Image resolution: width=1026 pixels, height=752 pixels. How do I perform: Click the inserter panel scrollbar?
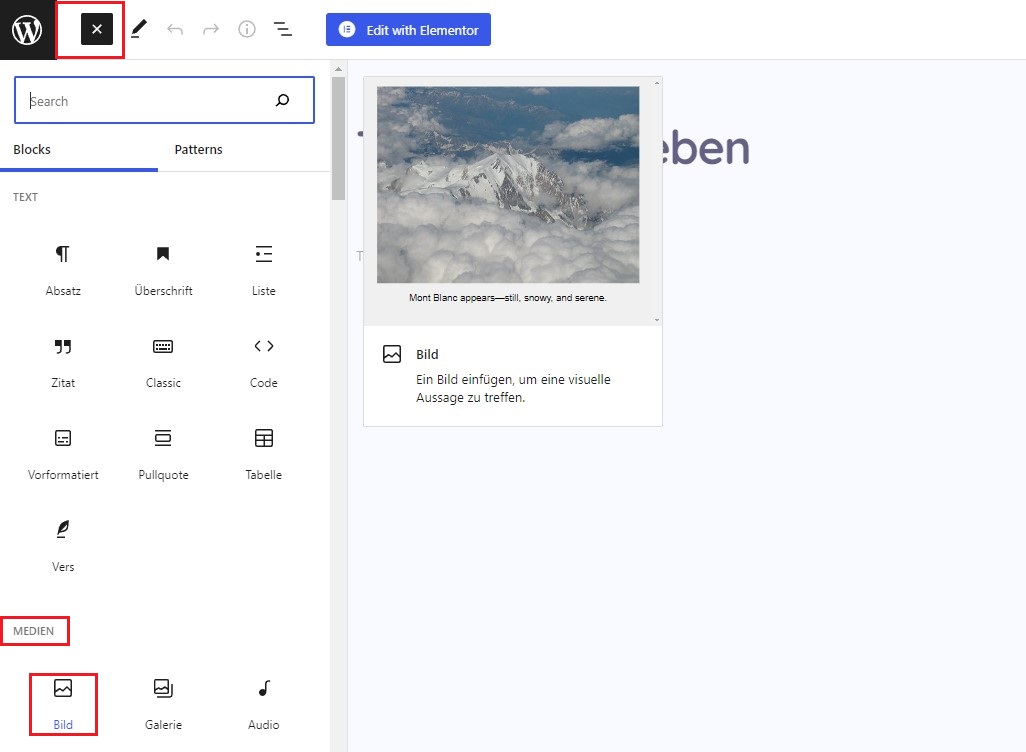[338, 139]
